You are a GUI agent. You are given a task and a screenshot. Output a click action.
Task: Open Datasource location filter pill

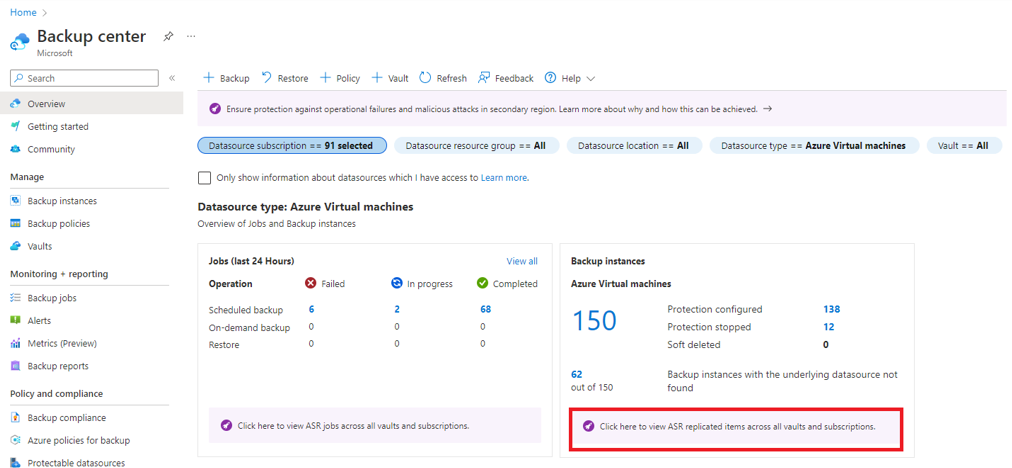(633, 146)
